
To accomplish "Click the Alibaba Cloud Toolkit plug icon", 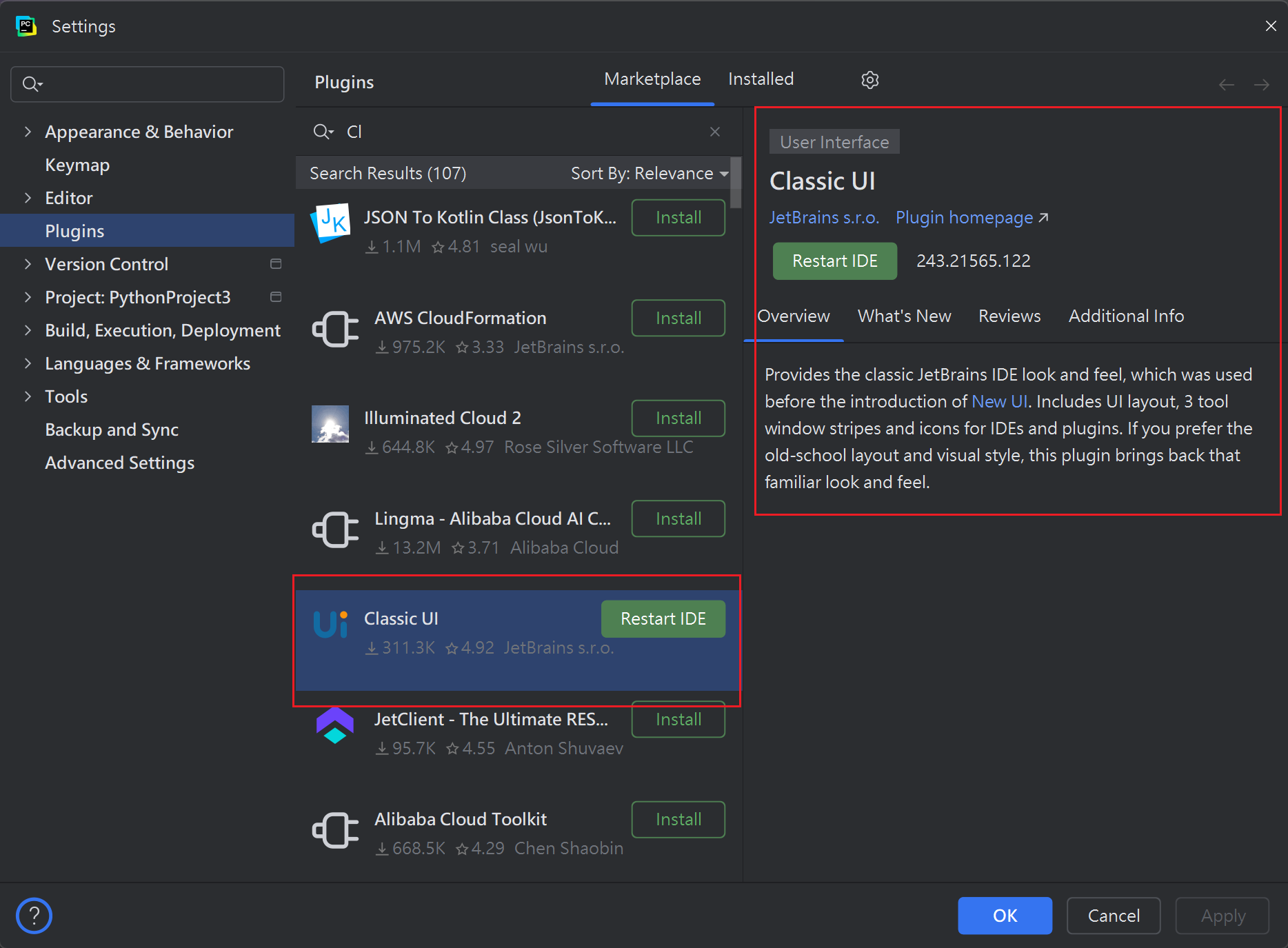I will click(x=336, y=831).
